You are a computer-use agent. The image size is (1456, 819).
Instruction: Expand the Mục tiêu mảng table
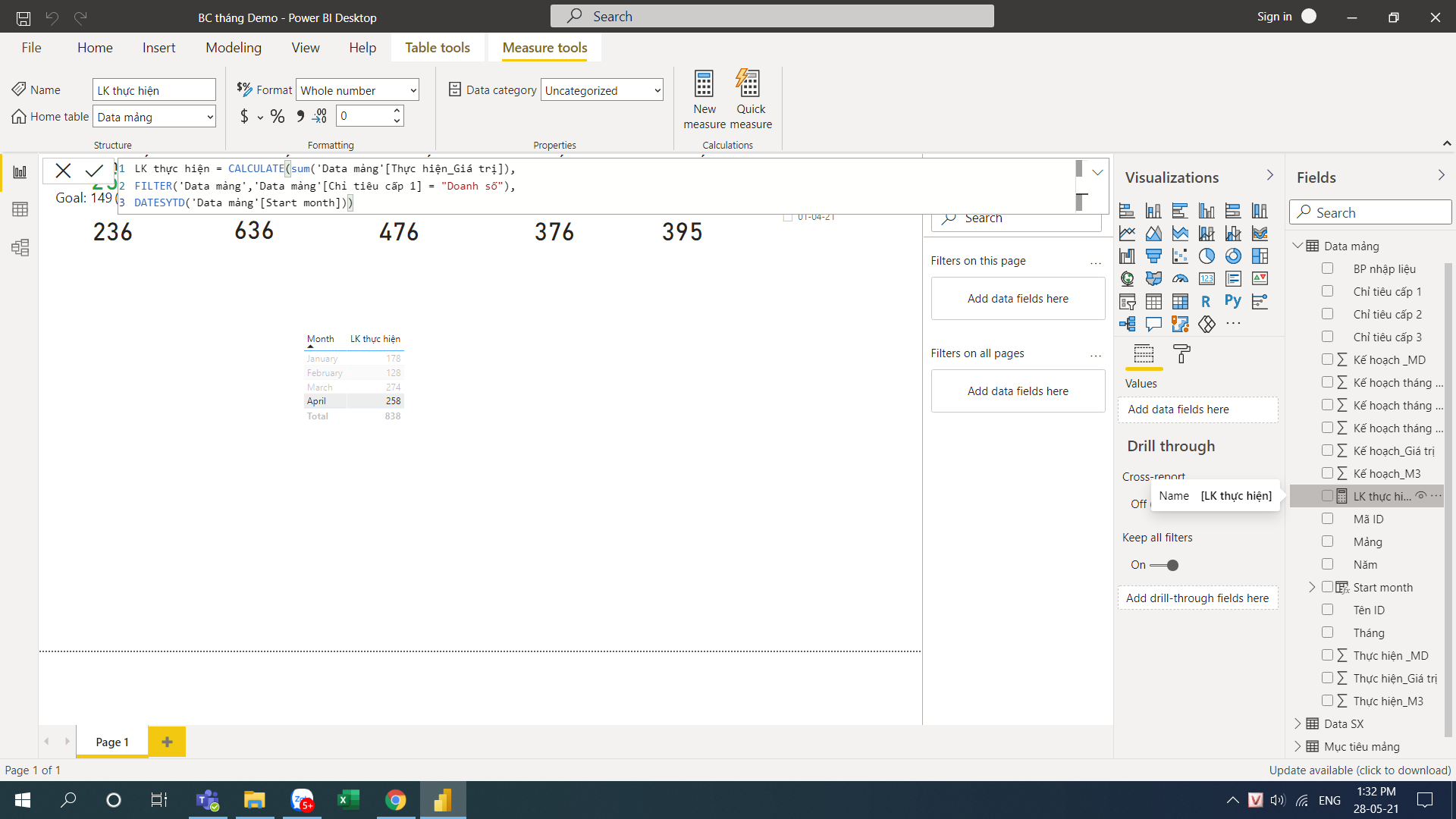pos(1298,746)
